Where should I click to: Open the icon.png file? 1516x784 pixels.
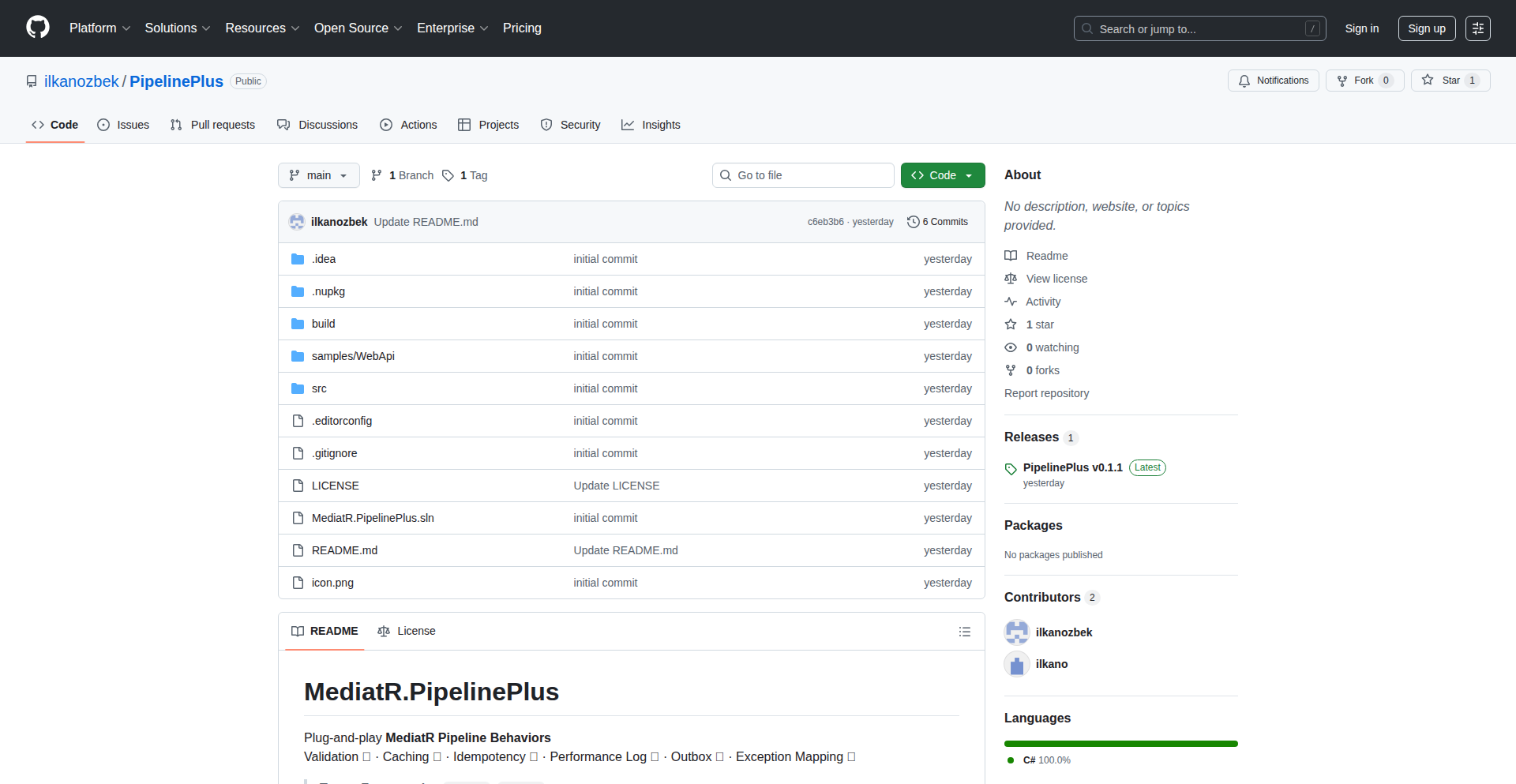pos(332,583)
